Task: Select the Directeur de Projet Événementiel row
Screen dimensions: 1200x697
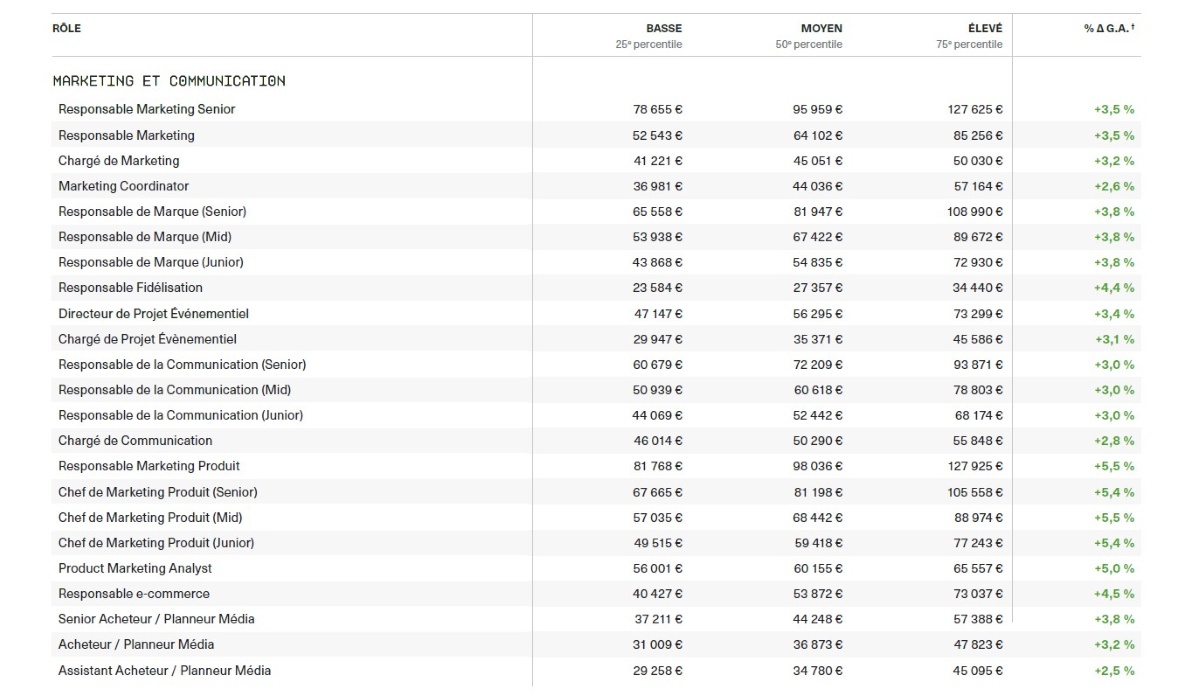Action: point(153,313)
